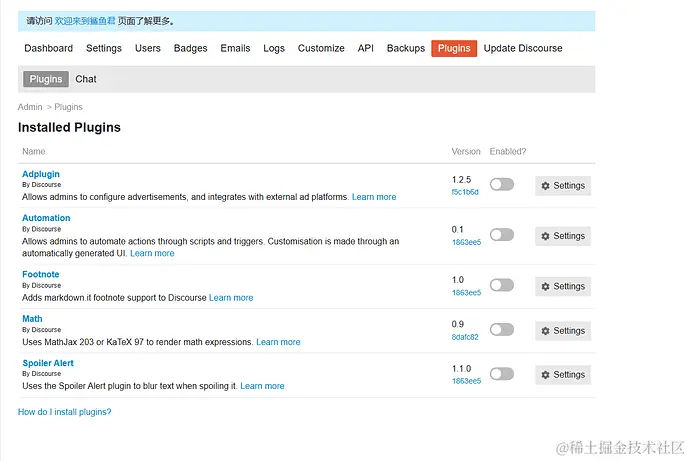The width and height of the screenshot is (690, 461).
Task: Open the Backups admin tab
Action: (406, 48)
